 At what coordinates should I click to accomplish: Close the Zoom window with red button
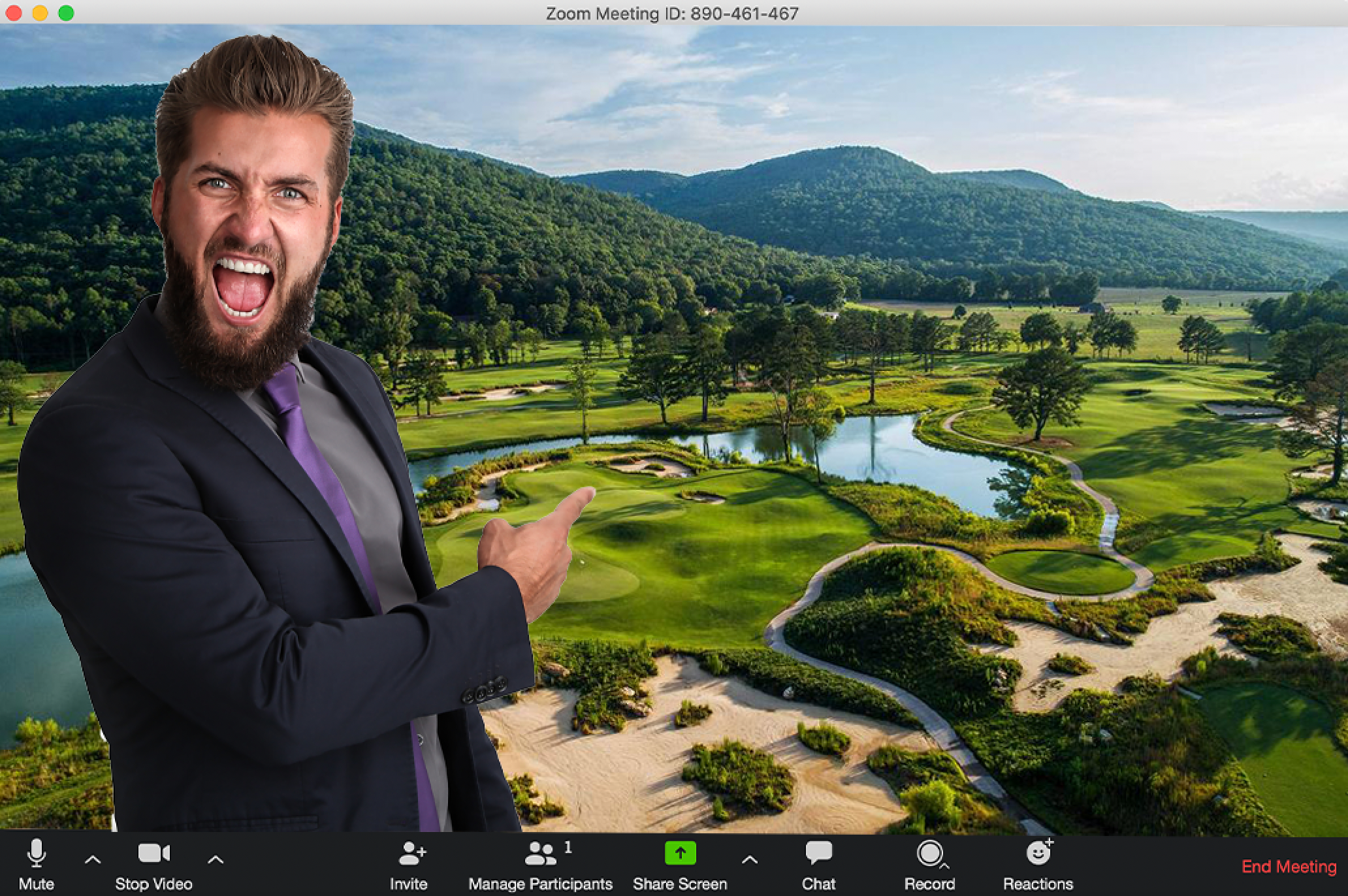[14, 13]
